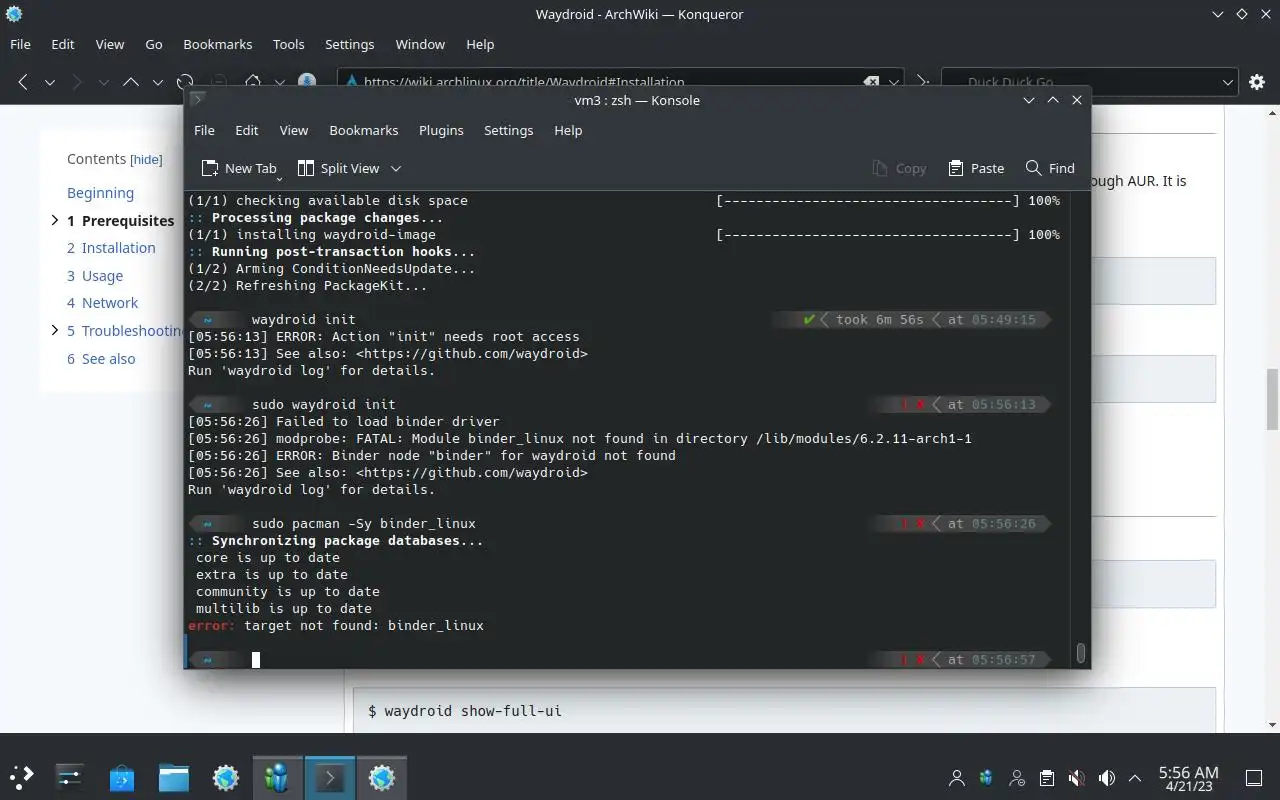Open Konqueror Help menu
The height and width of the screenshot is (800, 1280).
pos(480,44)
